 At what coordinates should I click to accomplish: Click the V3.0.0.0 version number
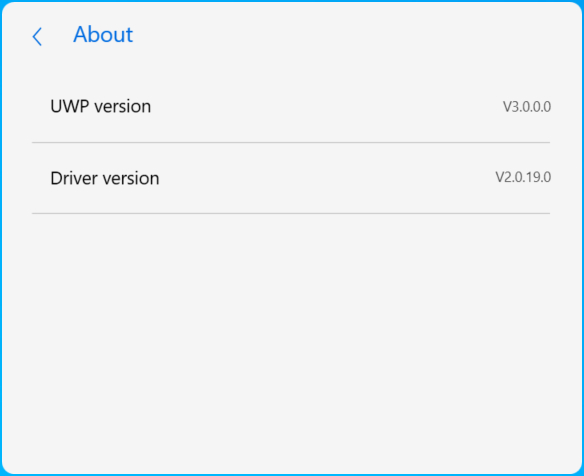527,107
